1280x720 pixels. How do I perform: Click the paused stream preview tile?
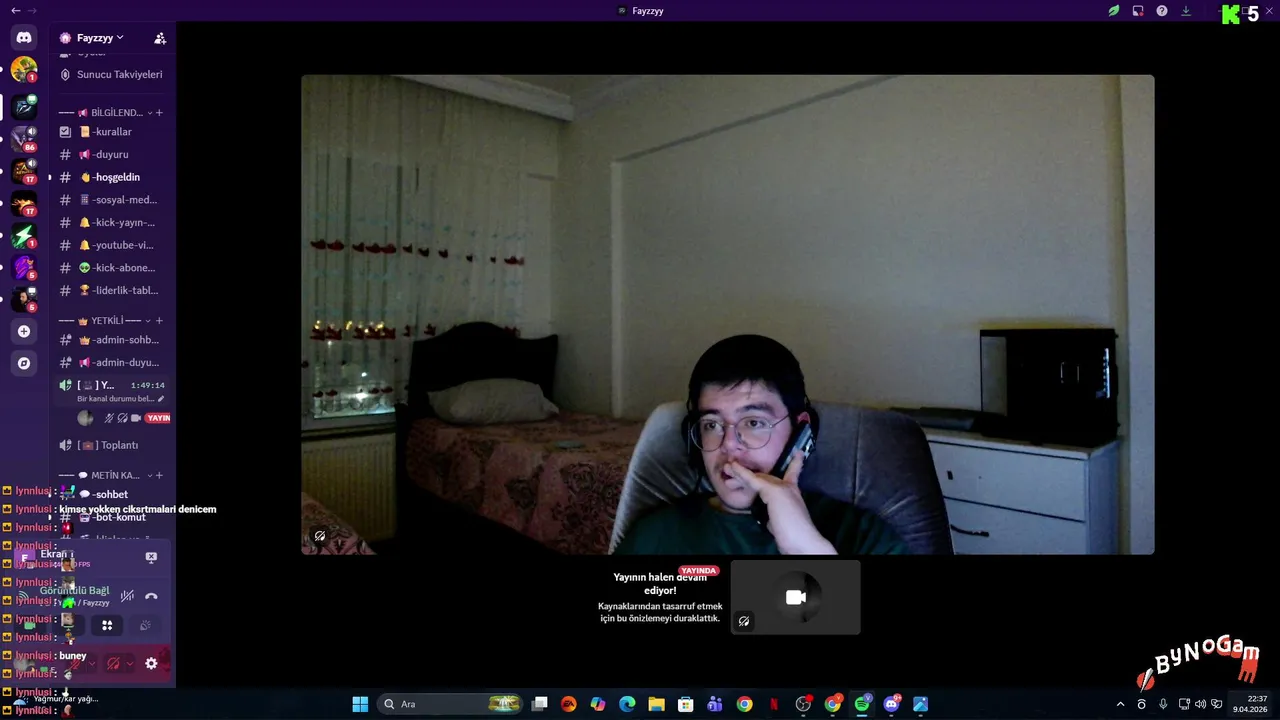(796, 597)
